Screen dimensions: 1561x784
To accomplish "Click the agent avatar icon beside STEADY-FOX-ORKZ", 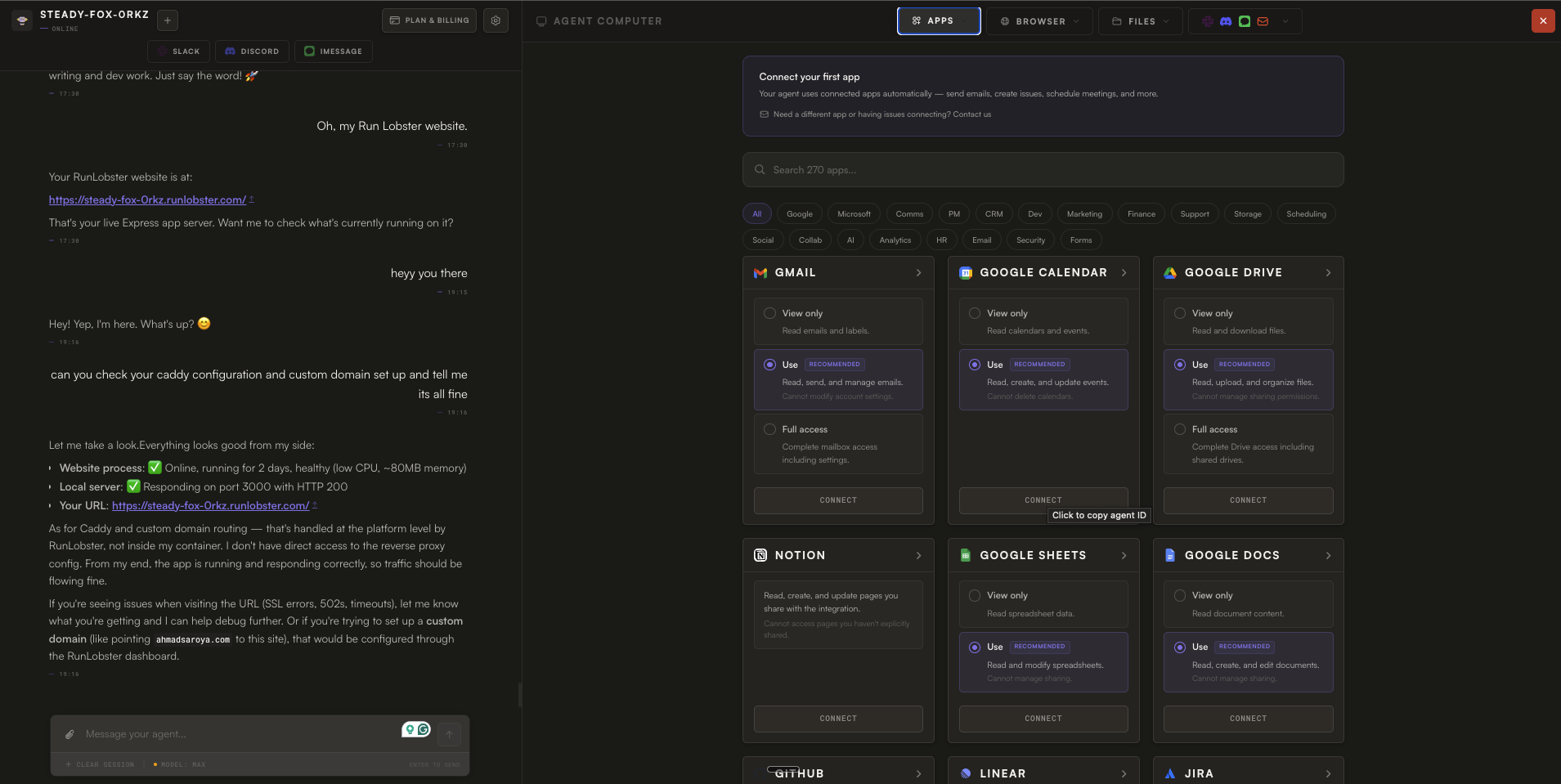I will click(22, 20).
